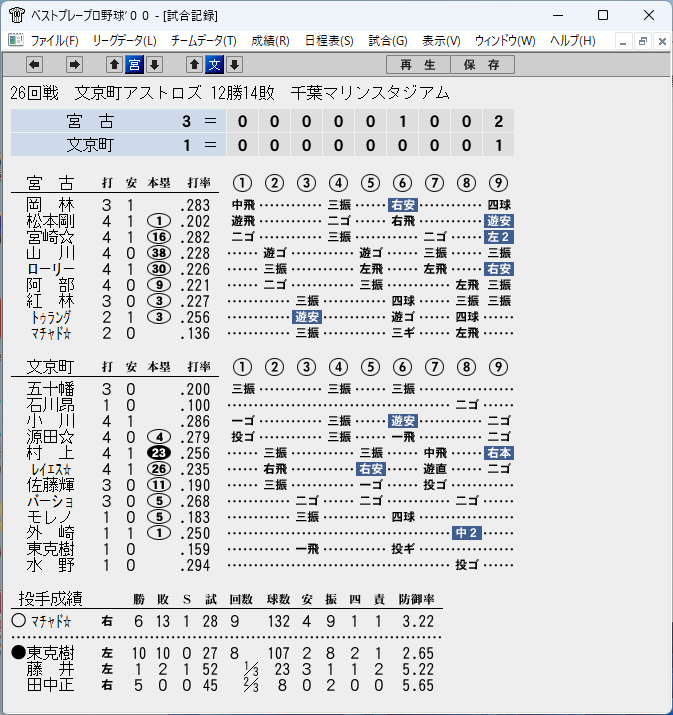This screenshot has width=673, height=715.
Task: Click the left arrow previous-game button
Action: click(x=35, y=65)
